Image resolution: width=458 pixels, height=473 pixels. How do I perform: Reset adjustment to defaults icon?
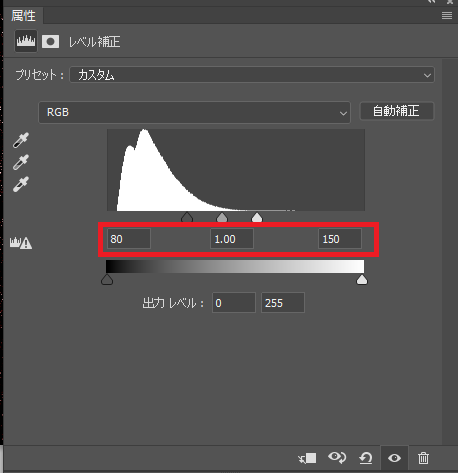coord(366,458)
